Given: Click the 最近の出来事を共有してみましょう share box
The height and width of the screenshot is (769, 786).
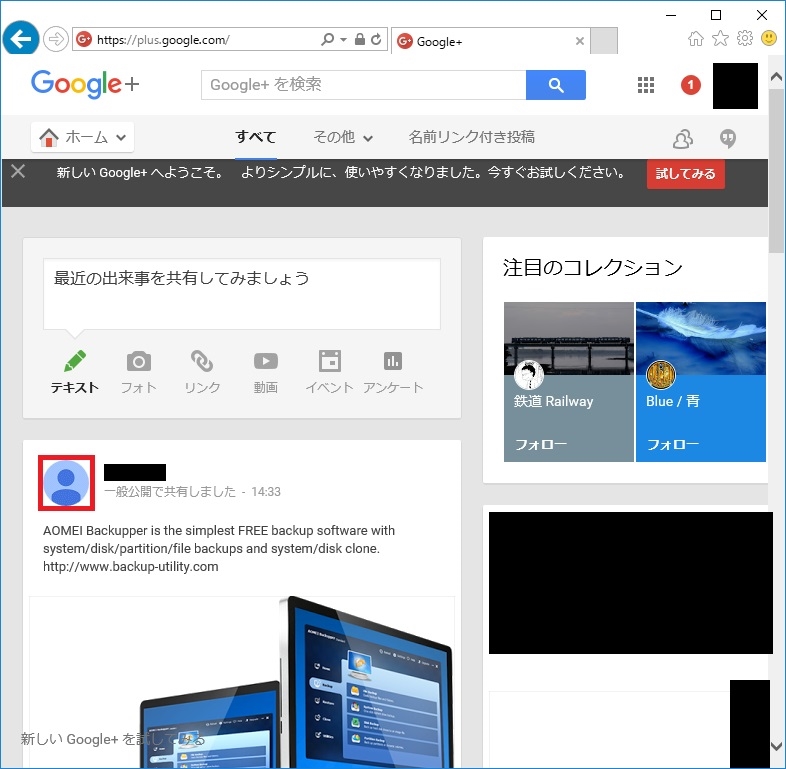Looking at the screenshot, I should (x=242, y=294).
